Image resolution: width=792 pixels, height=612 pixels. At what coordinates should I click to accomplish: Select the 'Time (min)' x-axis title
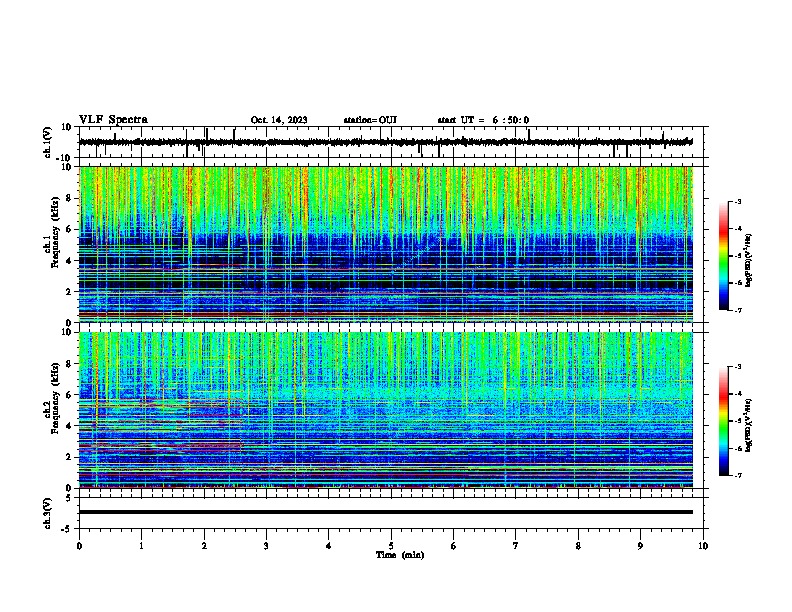click(400, 555)
